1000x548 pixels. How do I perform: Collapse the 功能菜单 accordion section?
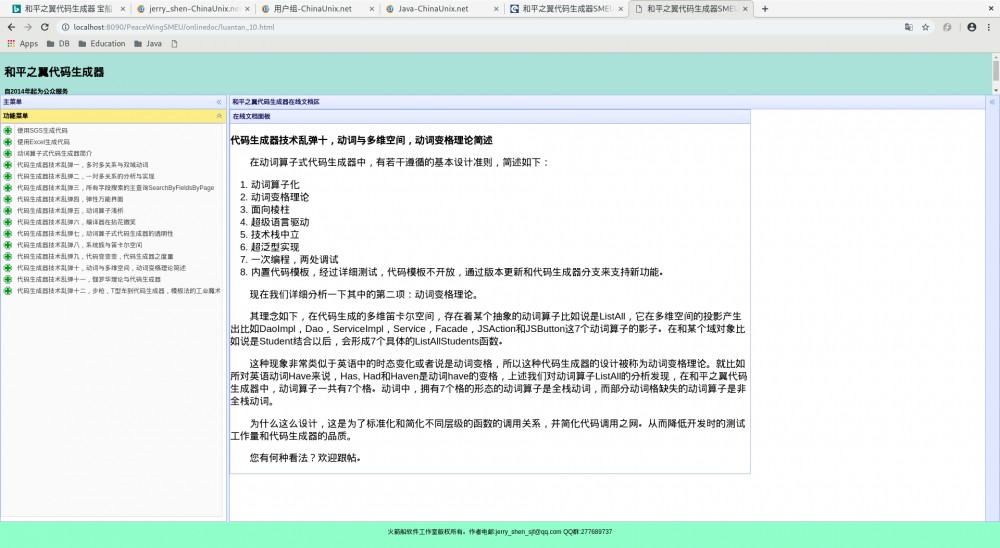click(x=219, y=116)
